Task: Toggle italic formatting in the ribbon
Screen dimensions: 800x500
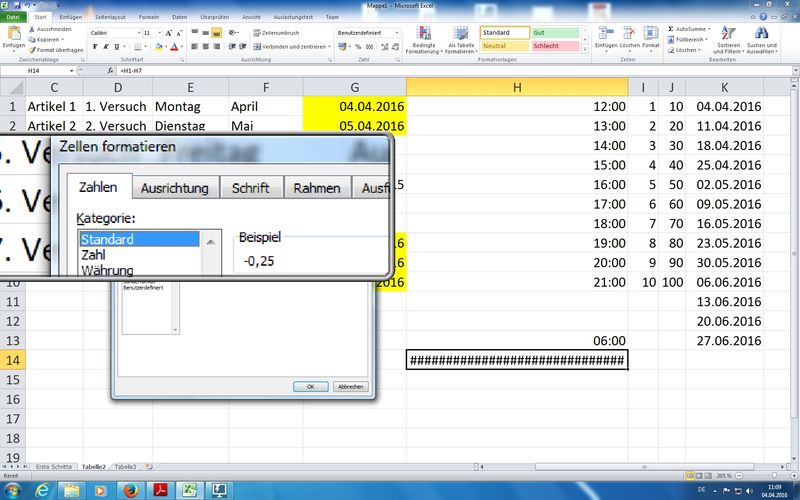Action: coord(105,46)
